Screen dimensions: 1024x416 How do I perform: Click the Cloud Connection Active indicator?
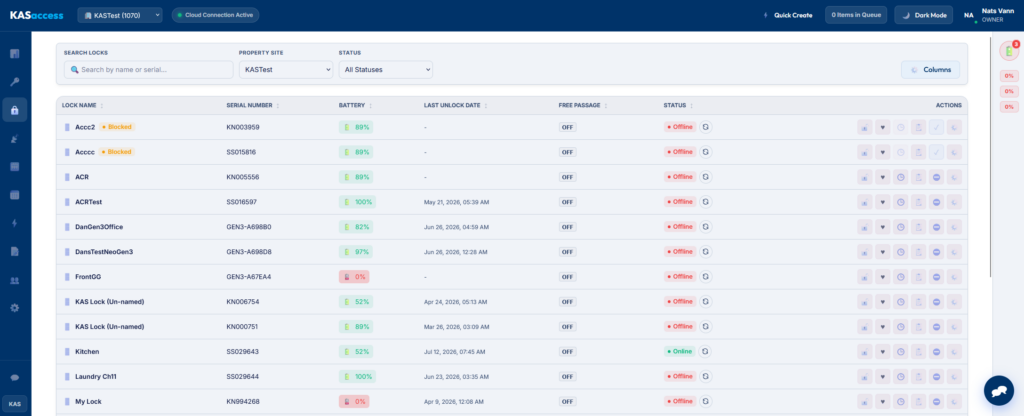click(x=216, y=15)
